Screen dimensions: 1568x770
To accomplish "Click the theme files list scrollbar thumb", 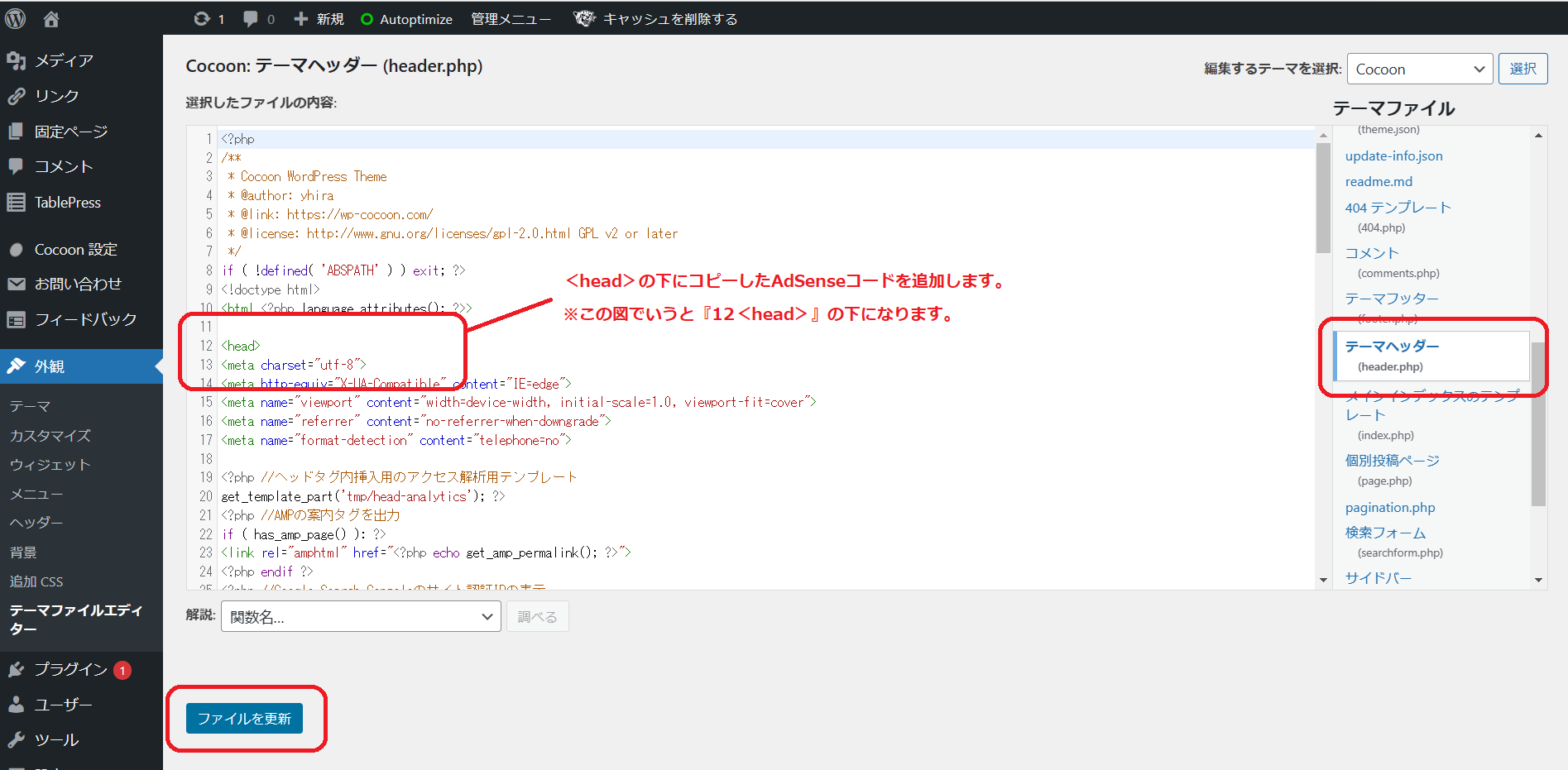I will coord(1538,423).
